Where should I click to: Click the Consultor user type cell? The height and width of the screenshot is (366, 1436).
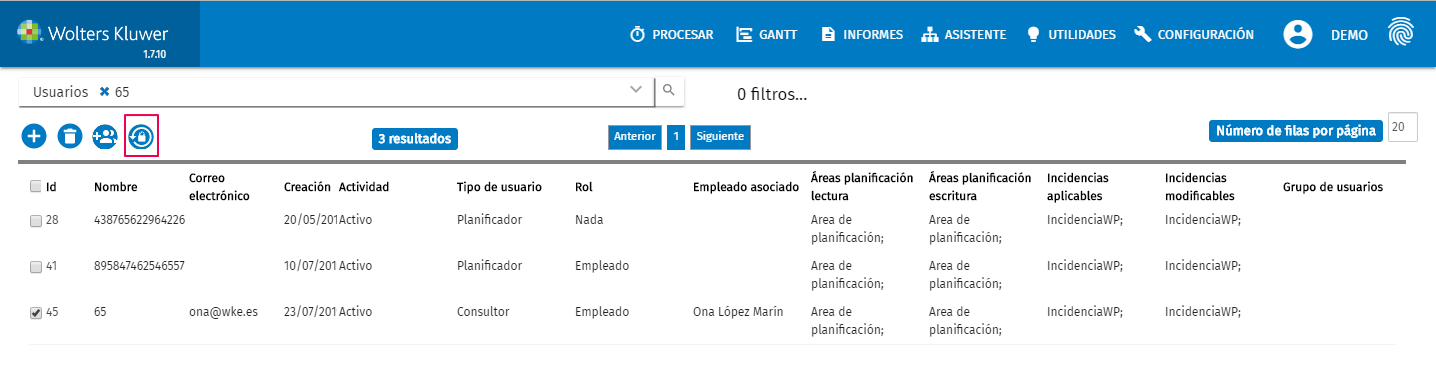coord(483,312)
